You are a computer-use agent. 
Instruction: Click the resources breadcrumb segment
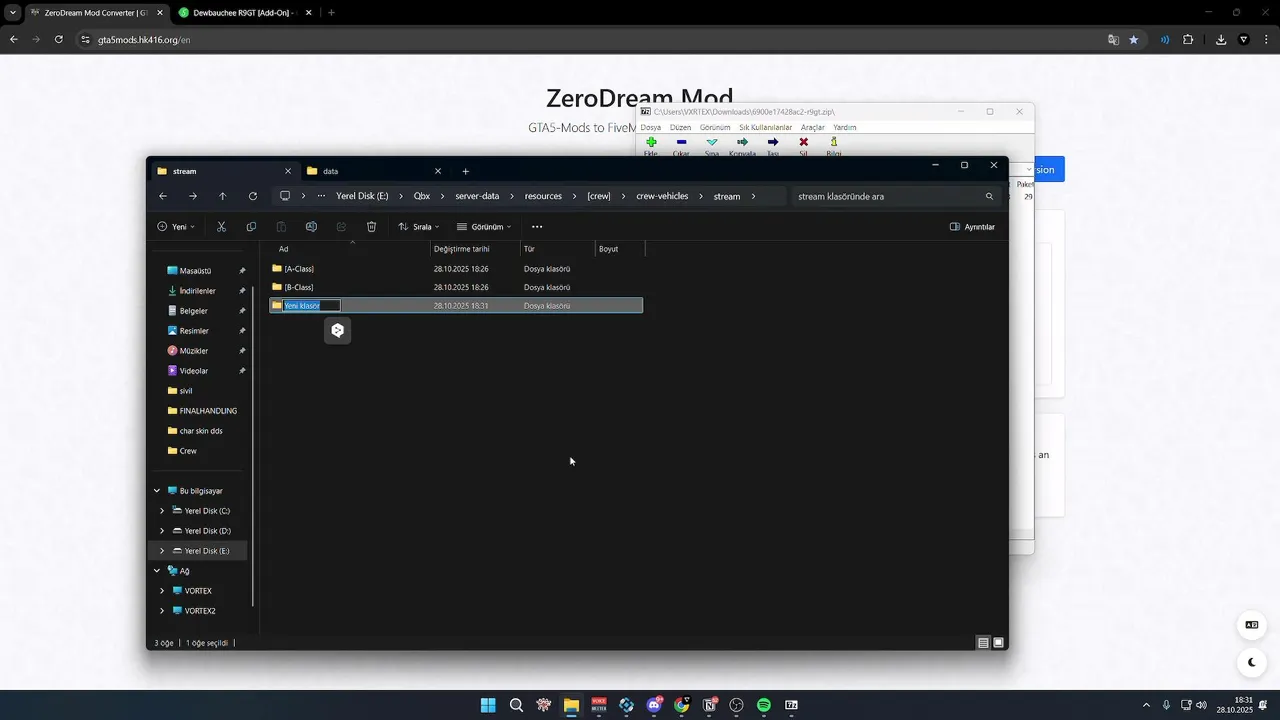tap(543, 196)
